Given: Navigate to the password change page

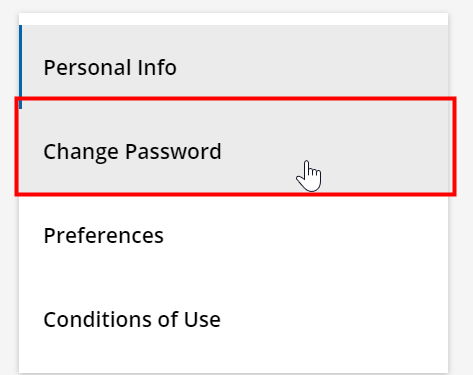Looking at the screenshot, I should 234,151.
